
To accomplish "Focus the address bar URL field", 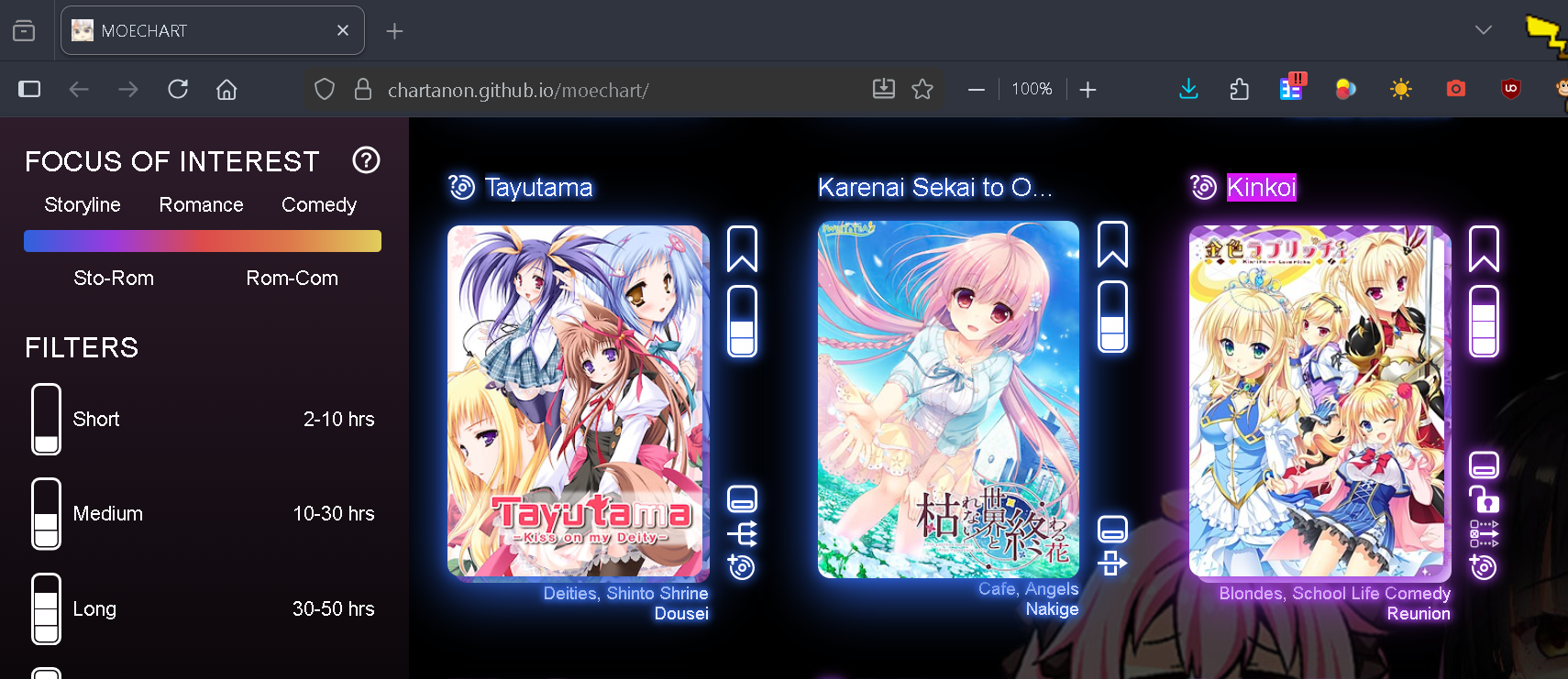I will click(624, 89).
